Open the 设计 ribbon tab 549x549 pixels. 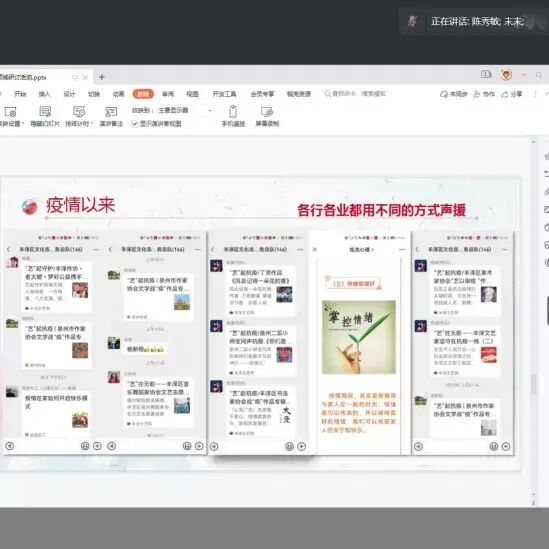click(x=69, y=94)
